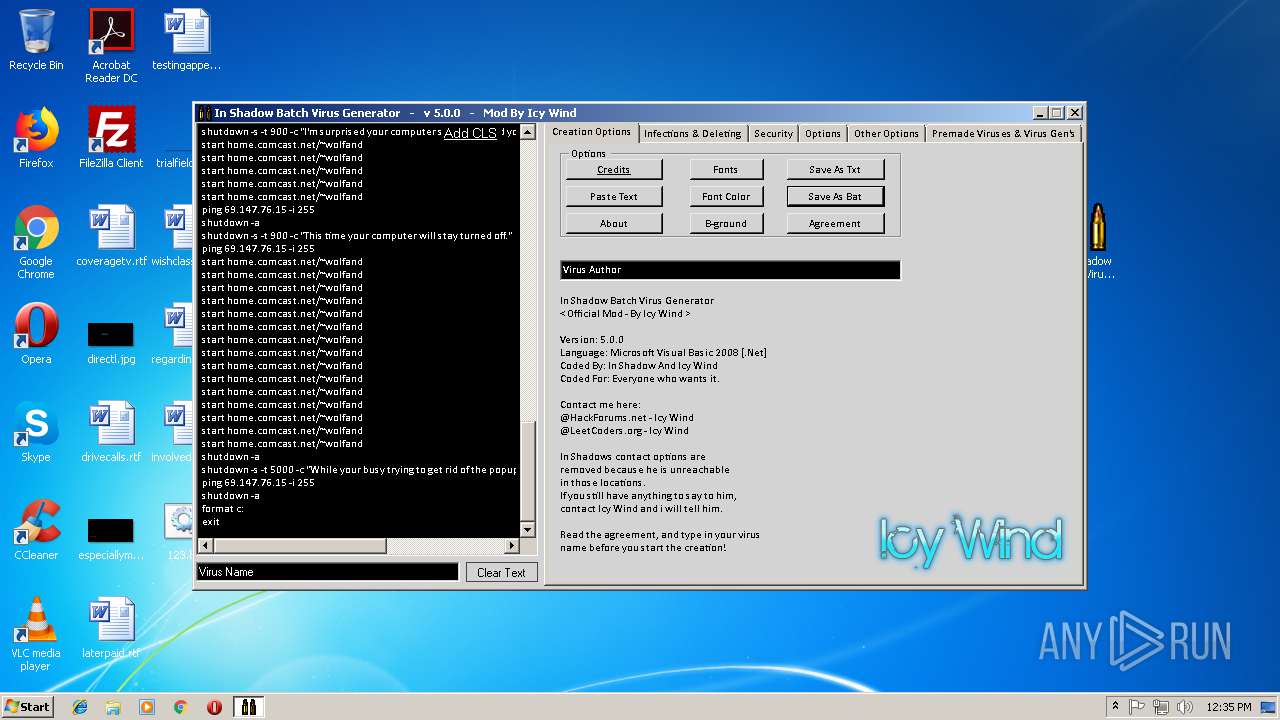Open the network tray icon

[1161, 707]
